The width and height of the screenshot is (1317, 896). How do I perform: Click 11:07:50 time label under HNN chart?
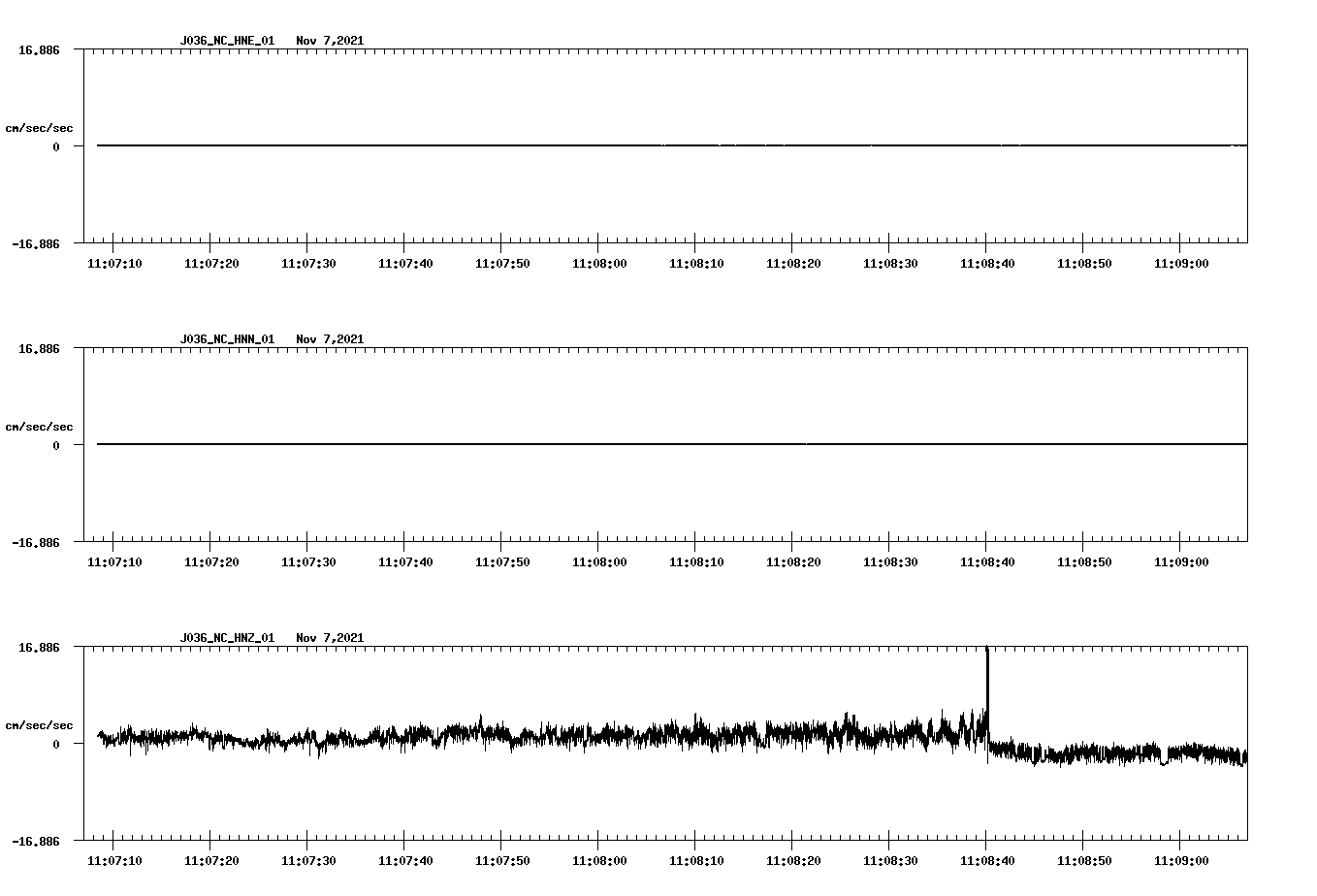pos(502,562)
